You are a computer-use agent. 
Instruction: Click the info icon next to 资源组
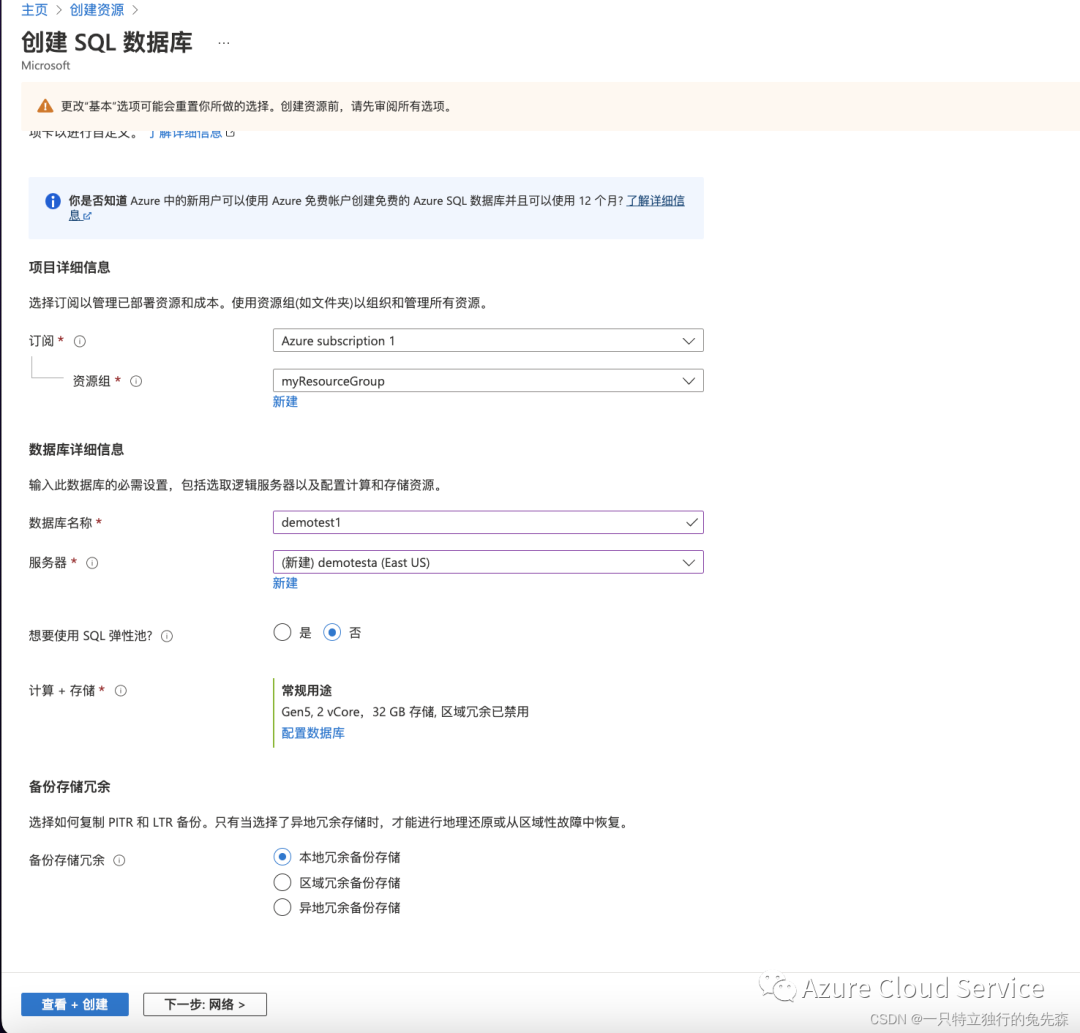coord(136,382)
